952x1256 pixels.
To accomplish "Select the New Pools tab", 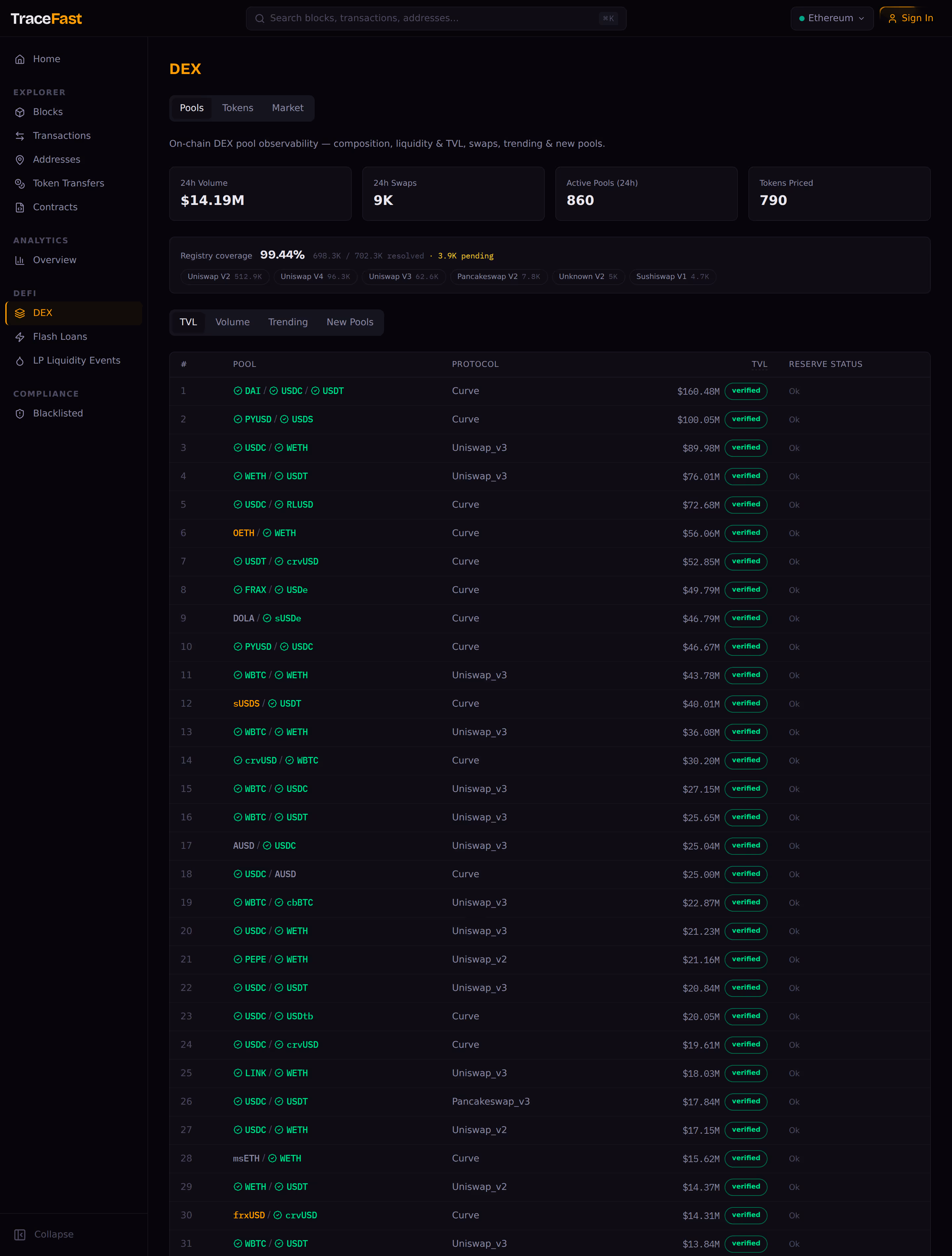I will click(x=350, y=323).
